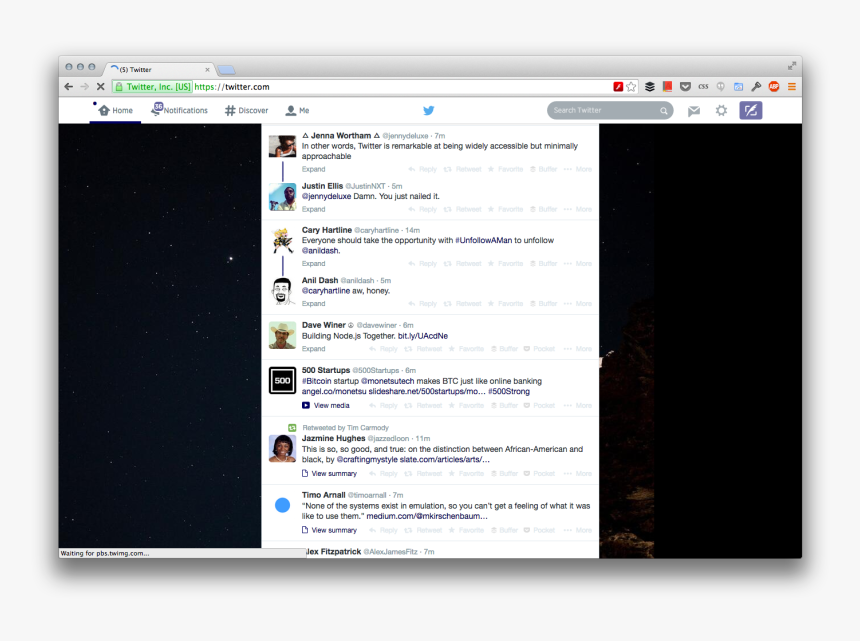The image size is (860, 641).
Task: Open Jenna Wortham's avatar
Action: 282,146
